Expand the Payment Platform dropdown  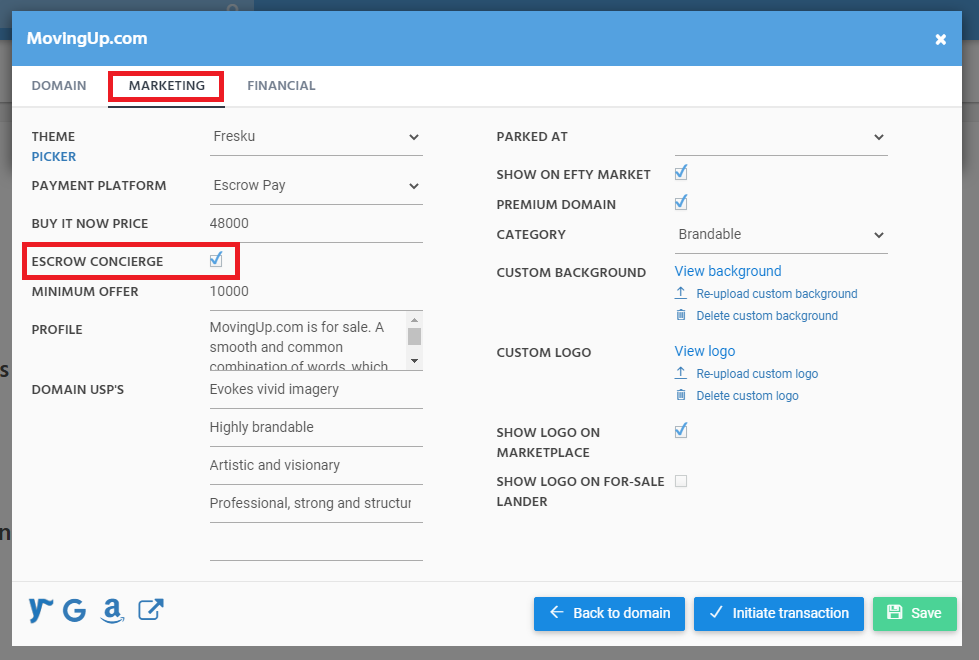click(316, 185)
